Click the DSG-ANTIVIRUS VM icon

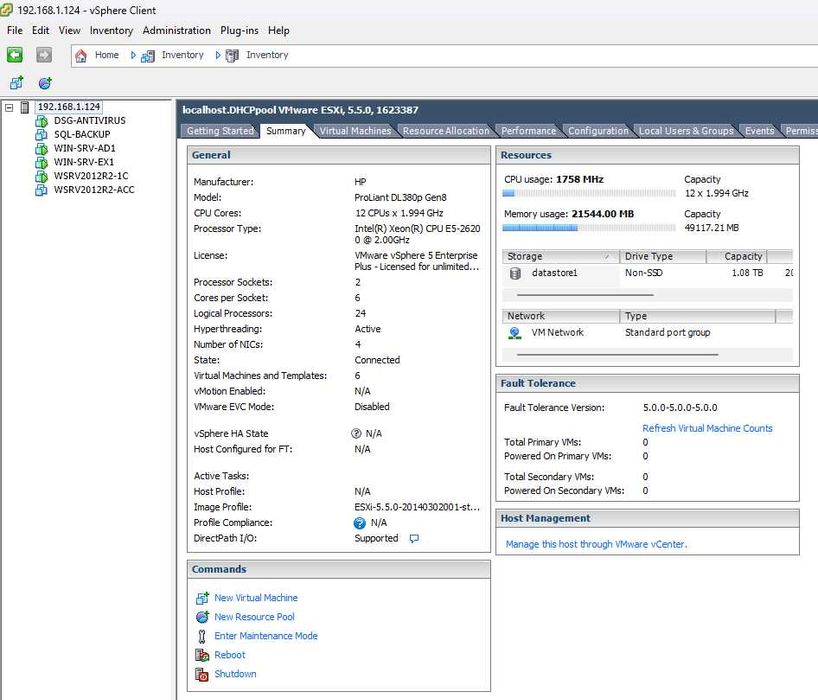[41, 121]
